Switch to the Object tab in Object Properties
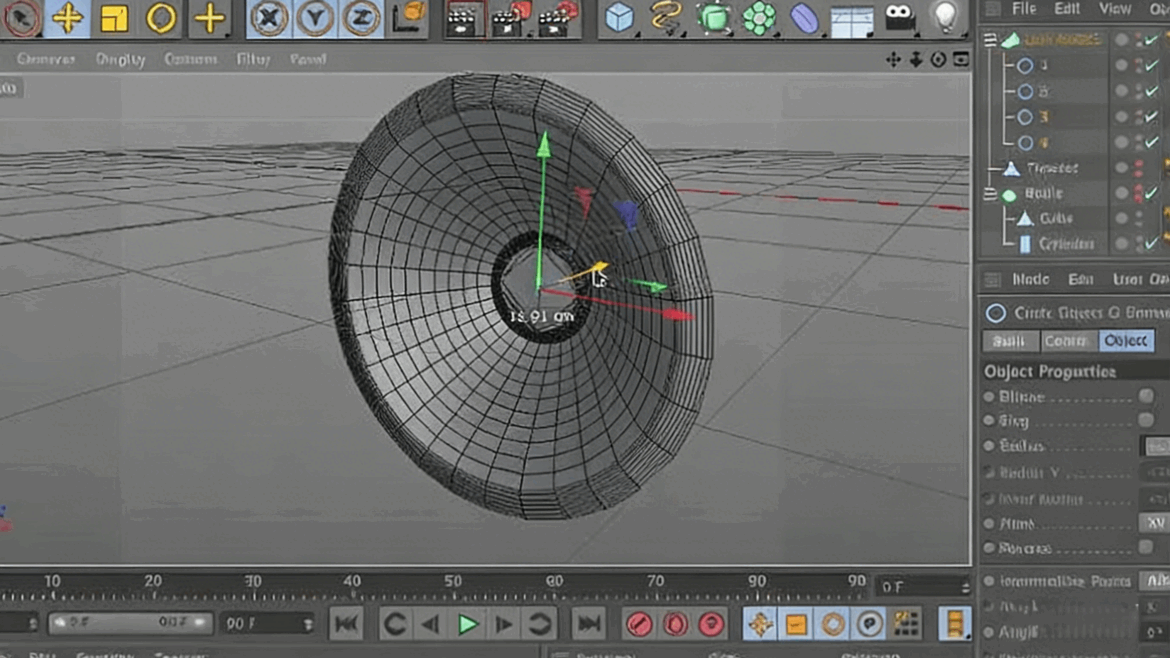This screenshot has width=1170, height=658. (1126, 341)
